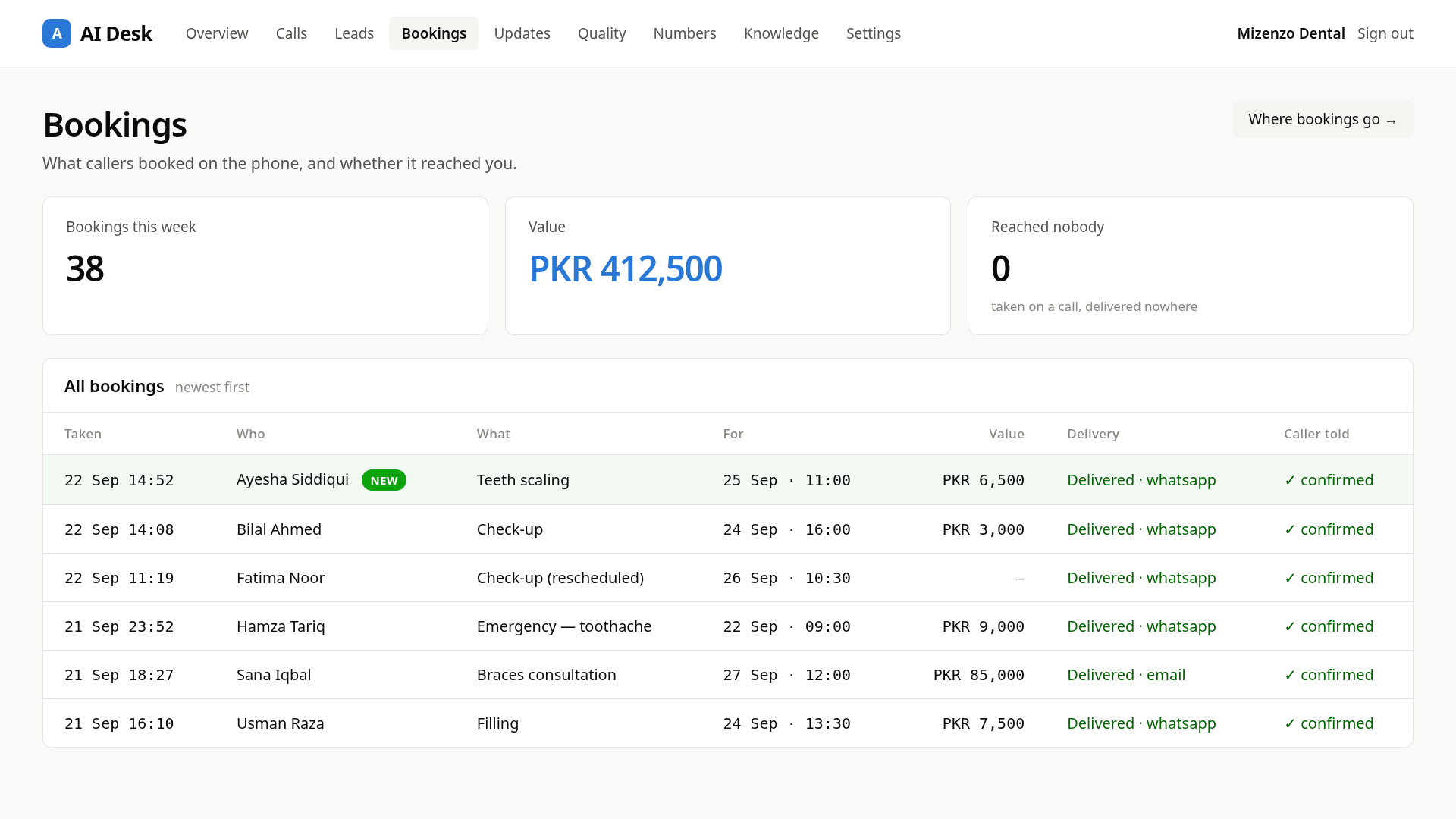1456x819 pixels.
Task: Click the 'Taken' column header
Action: [x=83, y=434]
